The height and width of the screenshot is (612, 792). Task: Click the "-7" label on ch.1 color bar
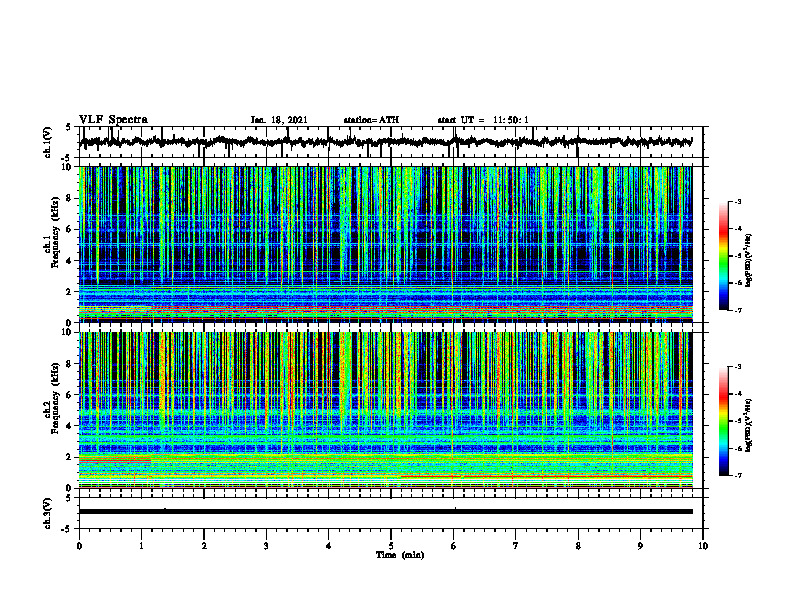point(738,310)
